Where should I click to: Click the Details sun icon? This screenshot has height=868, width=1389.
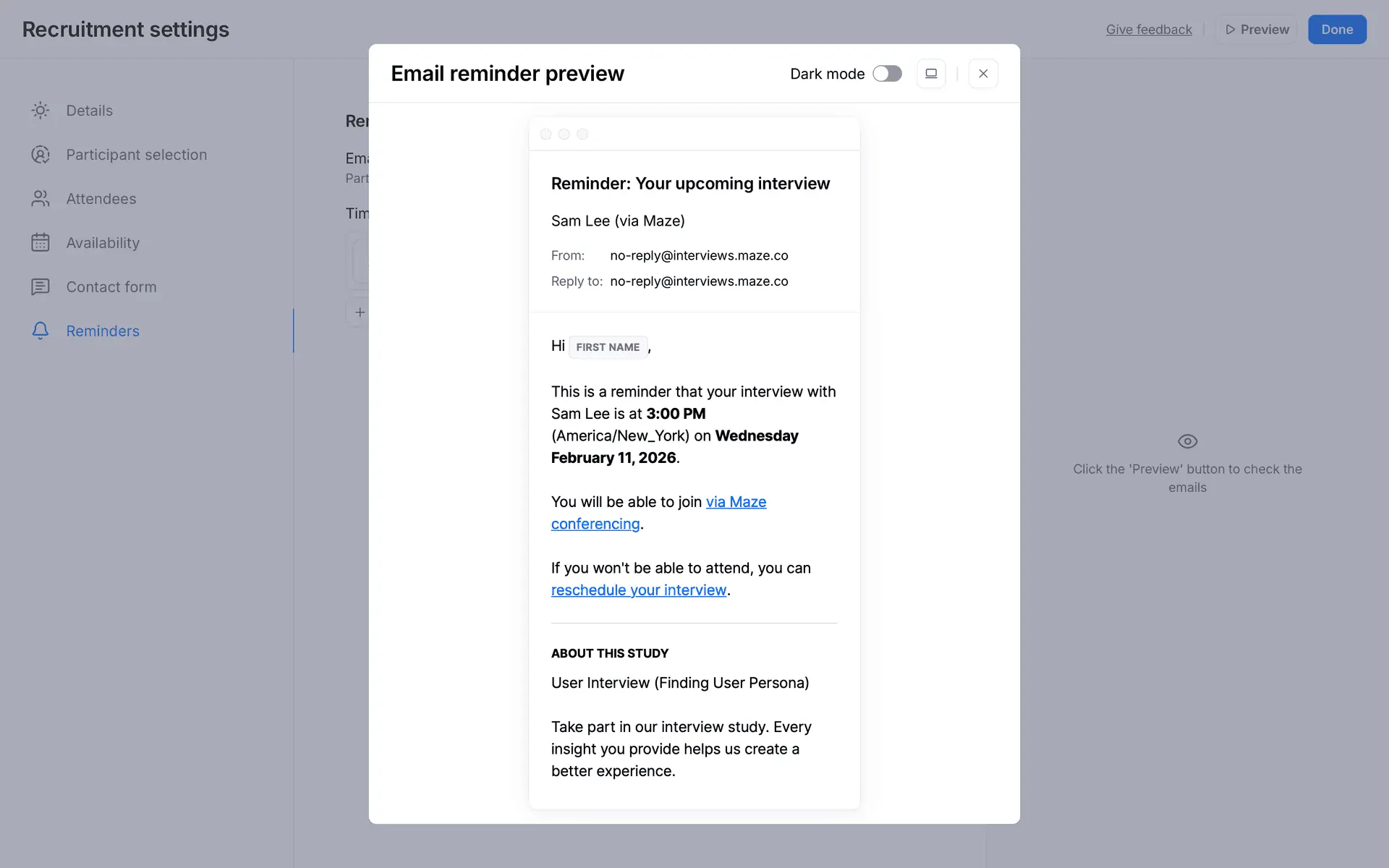41,111
